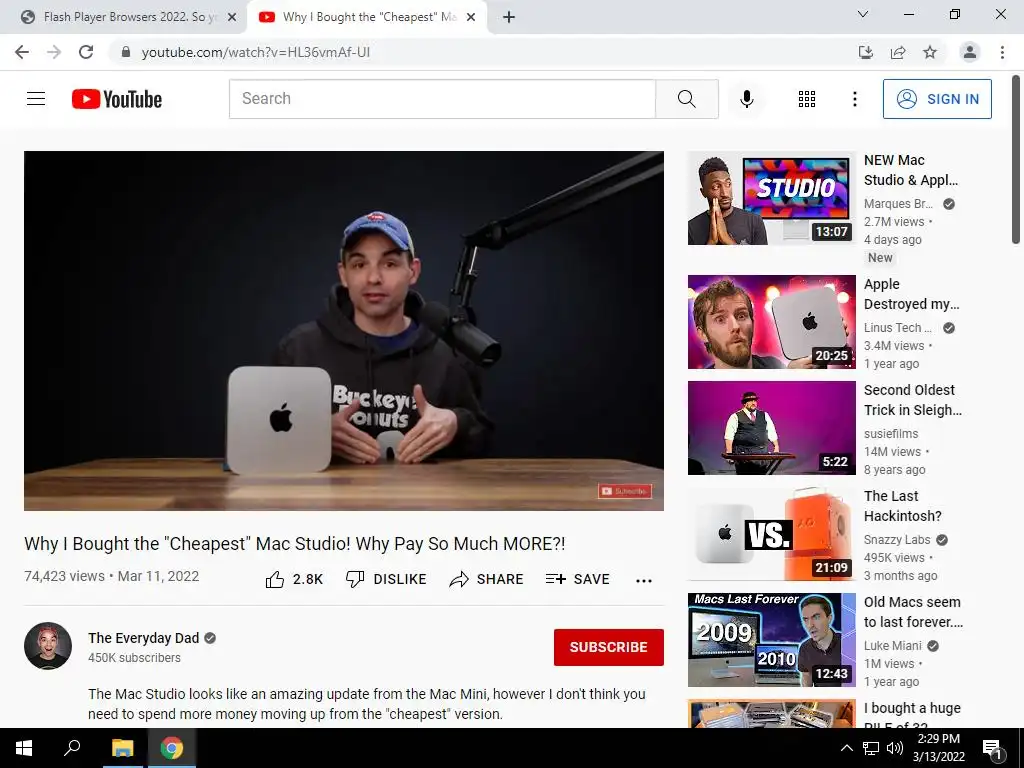The width and height of the screenshot is (1024, 768).
Task: Open a new browser tab
Action: [x=509, y=17]
